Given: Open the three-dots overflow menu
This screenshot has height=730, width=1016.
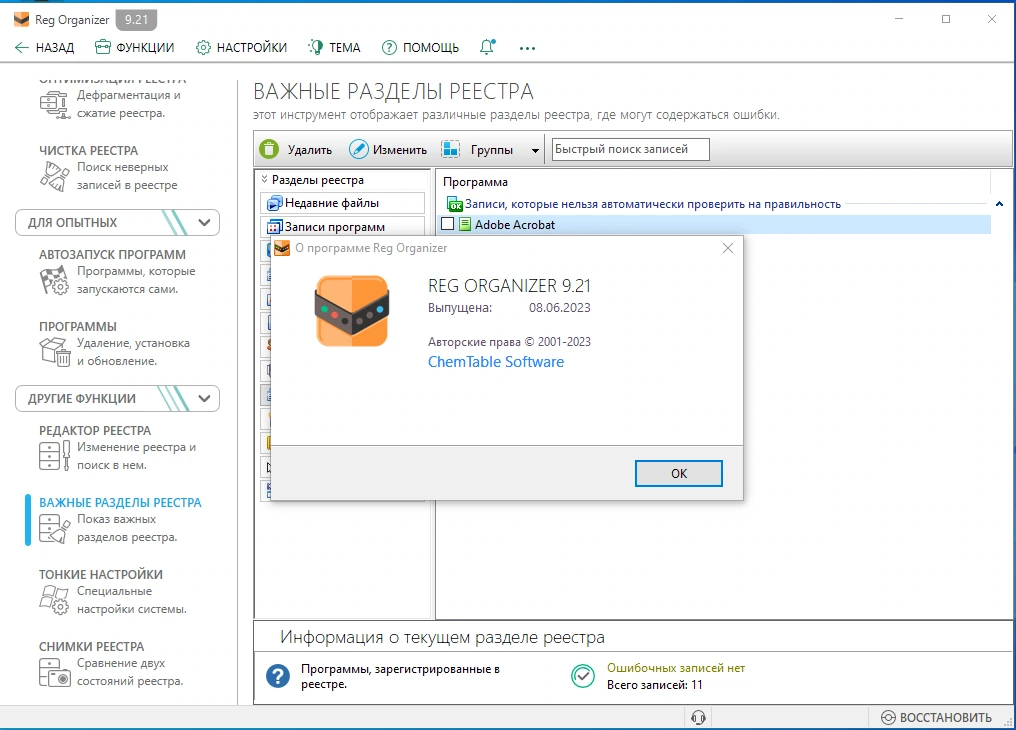Looking at the screenshot, I should pos(527,48).
